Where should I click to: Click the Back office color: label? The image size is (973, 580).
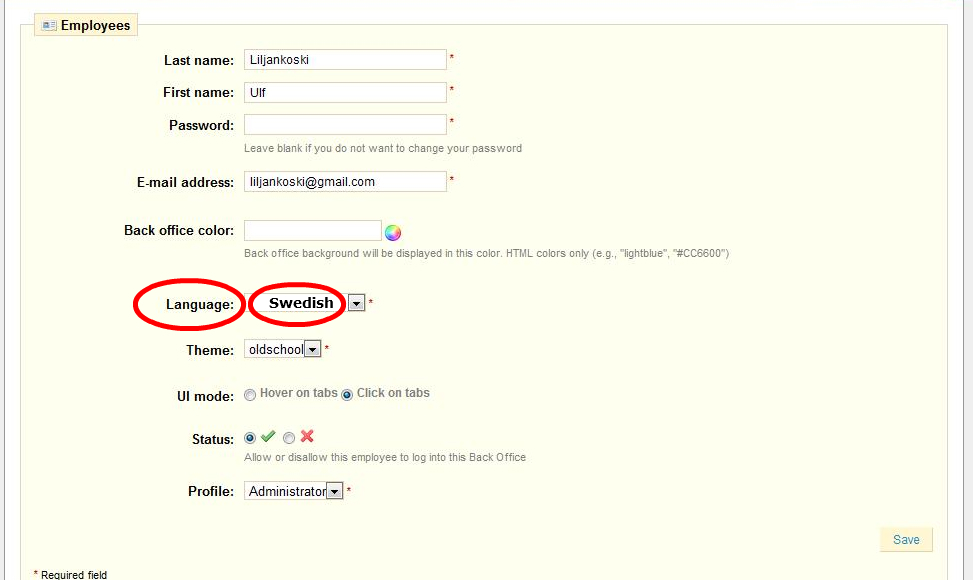click(x=179, y=230)
